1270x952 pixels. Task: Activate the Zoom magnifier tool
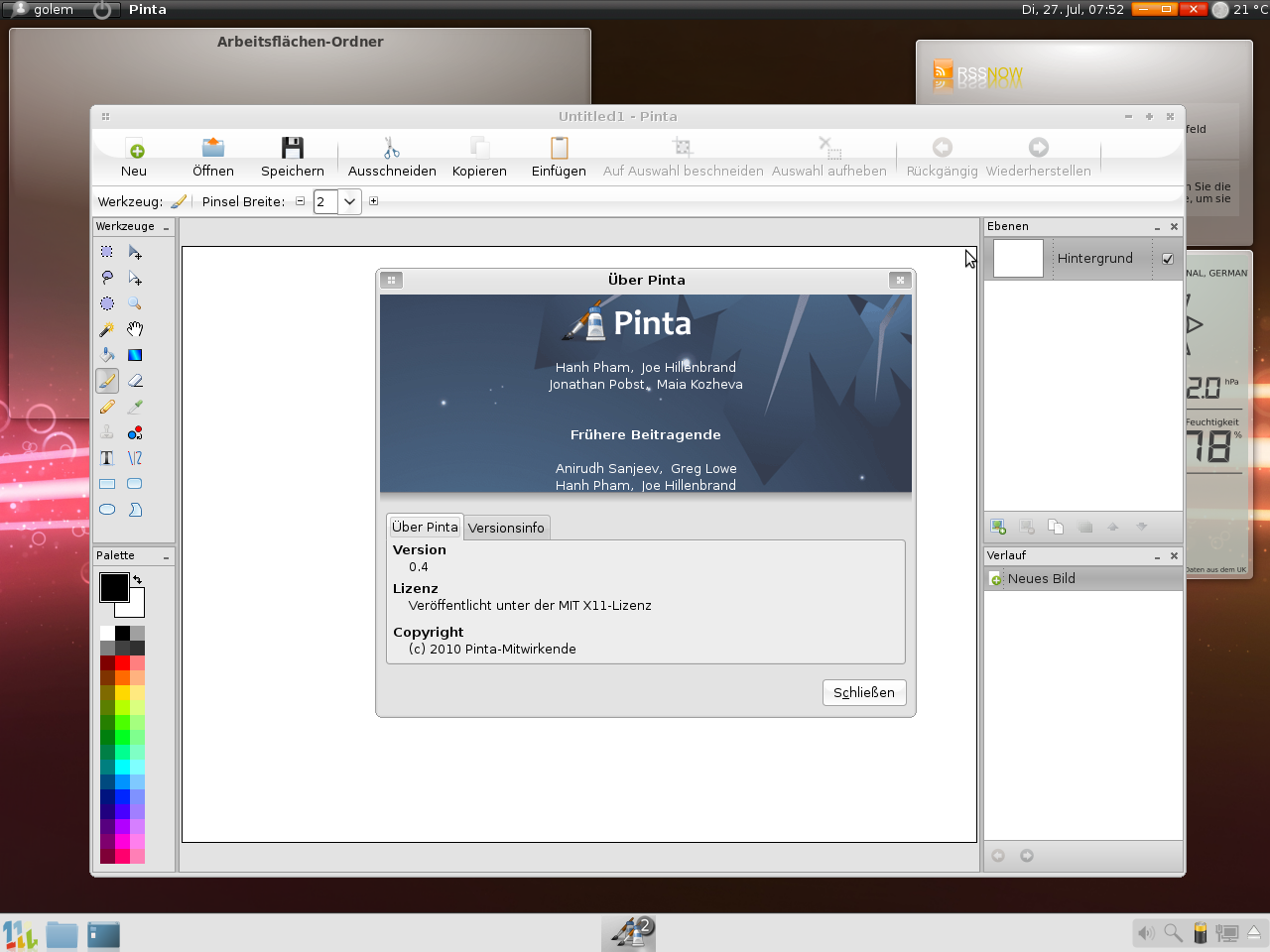click(x=135, y=303)
